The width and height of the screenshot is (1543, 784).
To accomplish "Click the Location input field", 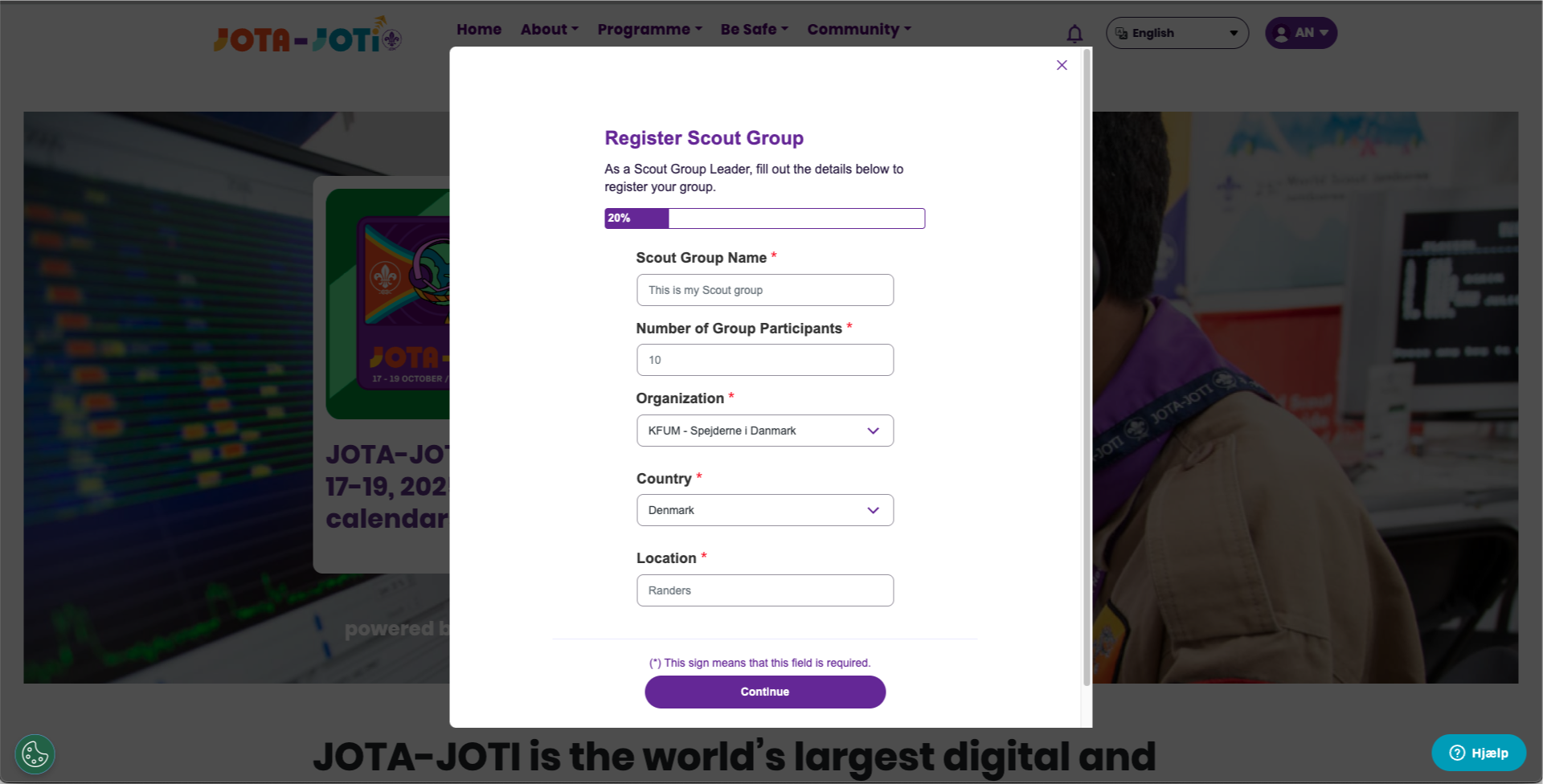I will 765,590.
